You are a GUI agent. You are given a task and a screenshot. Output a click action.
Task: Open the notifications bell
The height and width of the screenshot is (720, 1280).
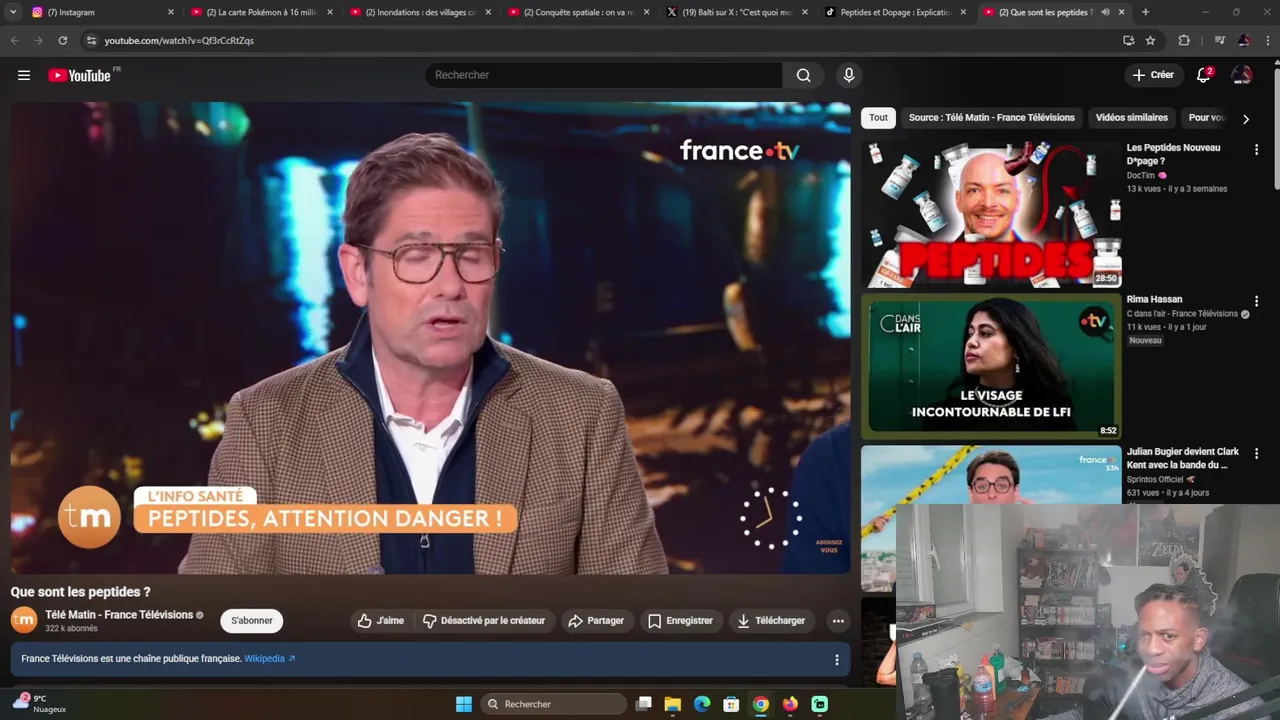pos(1203,75)
